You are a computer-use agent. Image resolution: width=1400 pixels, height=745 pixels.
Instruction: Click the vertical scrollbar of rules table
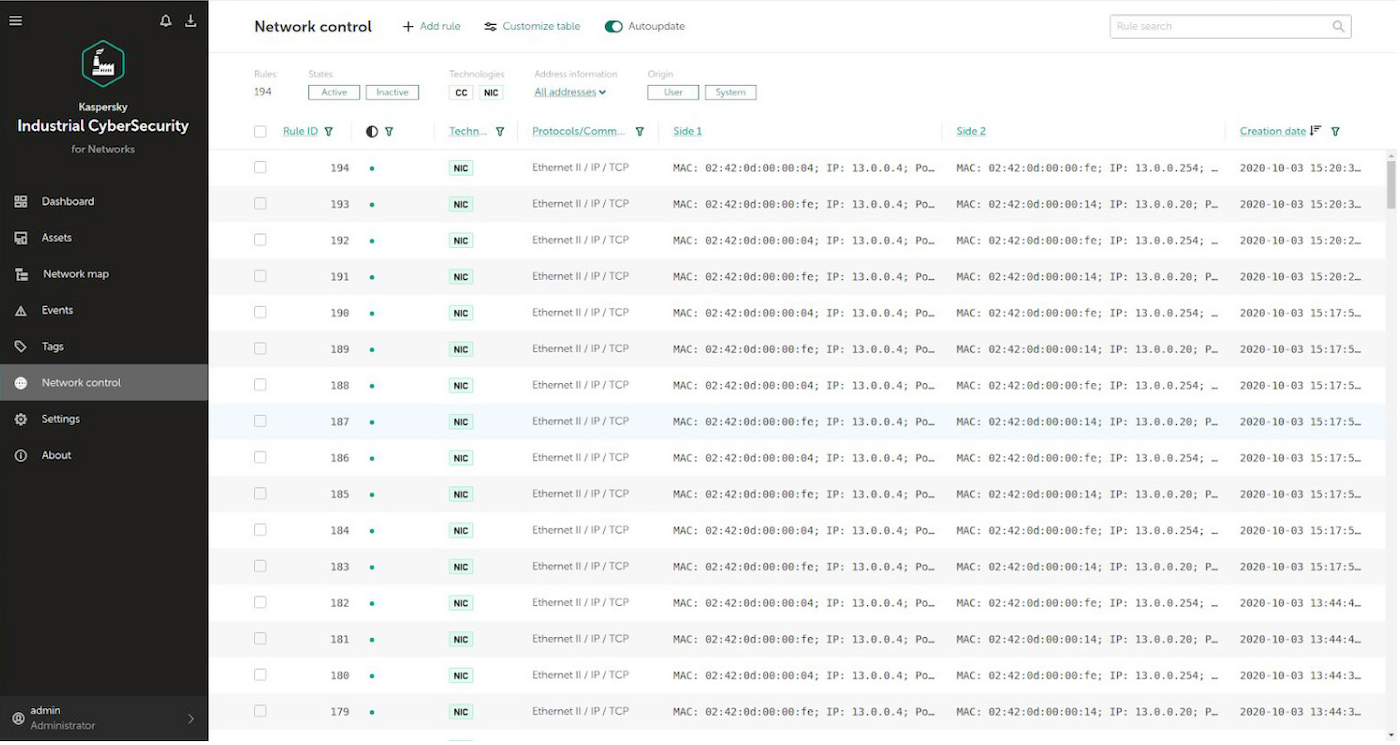point(1391,185)
